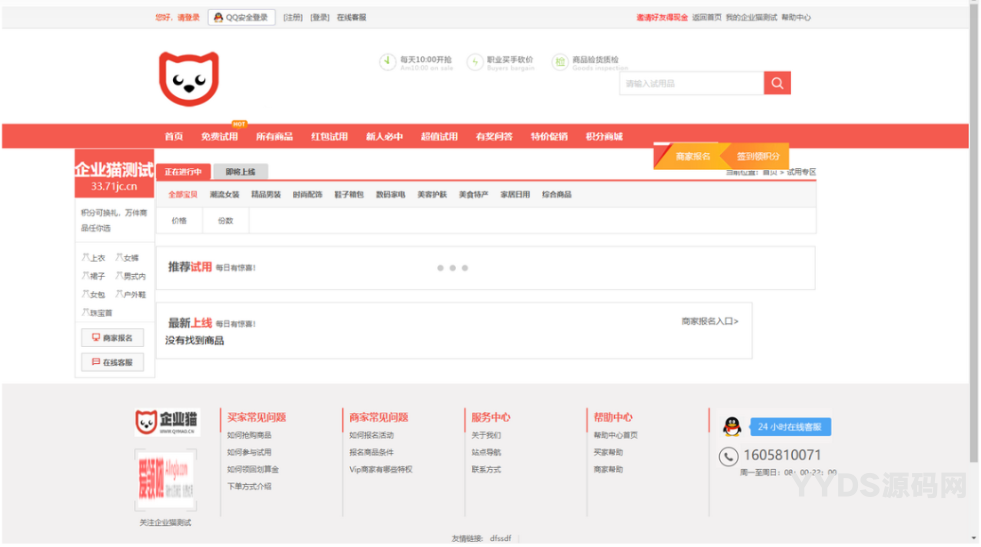The width and height of the screenshot is (981, 547).
Task: Select the 鞋子箱包 category filter
Action: click(x=349, y=195)
